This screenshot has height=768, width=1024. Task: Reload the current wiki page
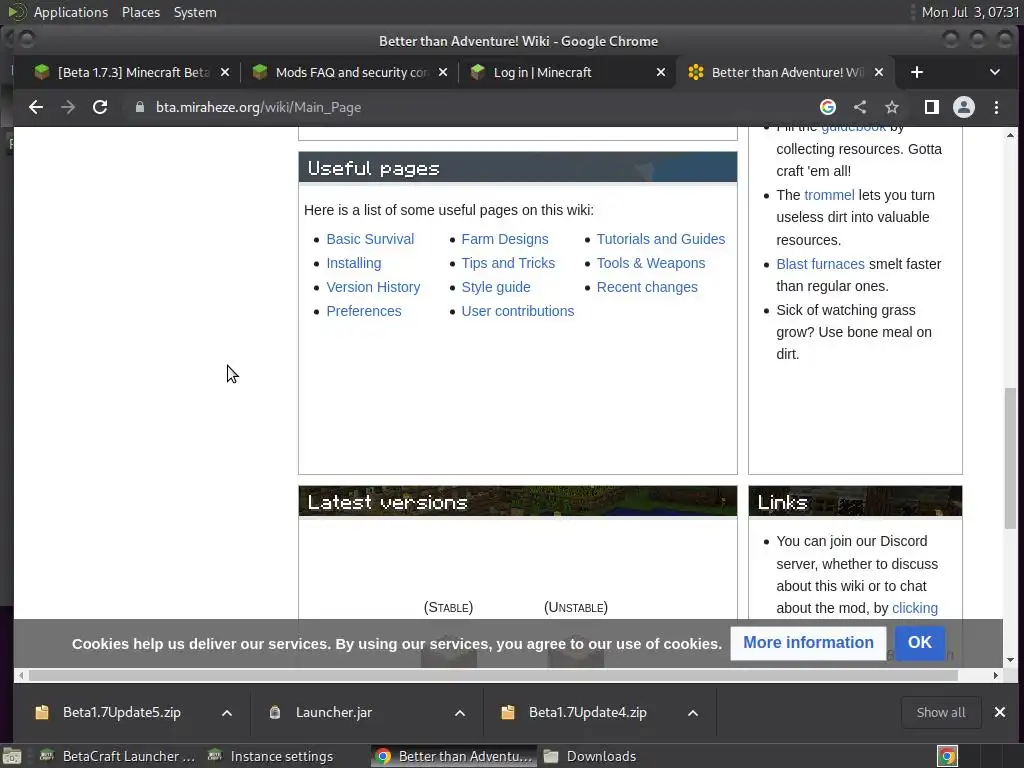tap(100, 107)
